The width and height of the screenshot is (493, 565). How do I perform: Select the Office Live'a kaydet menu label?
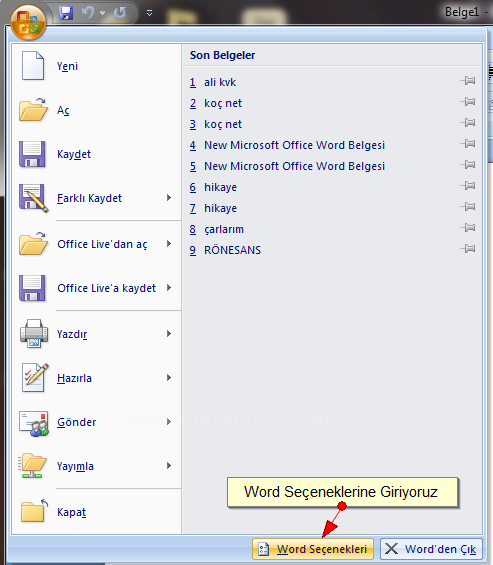click(107, 288)
